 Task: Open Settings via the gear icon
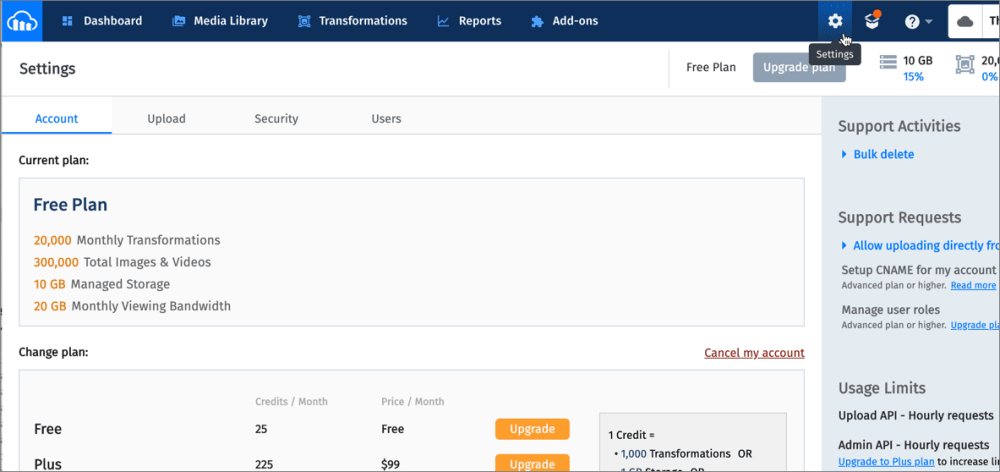coord(835,21)
